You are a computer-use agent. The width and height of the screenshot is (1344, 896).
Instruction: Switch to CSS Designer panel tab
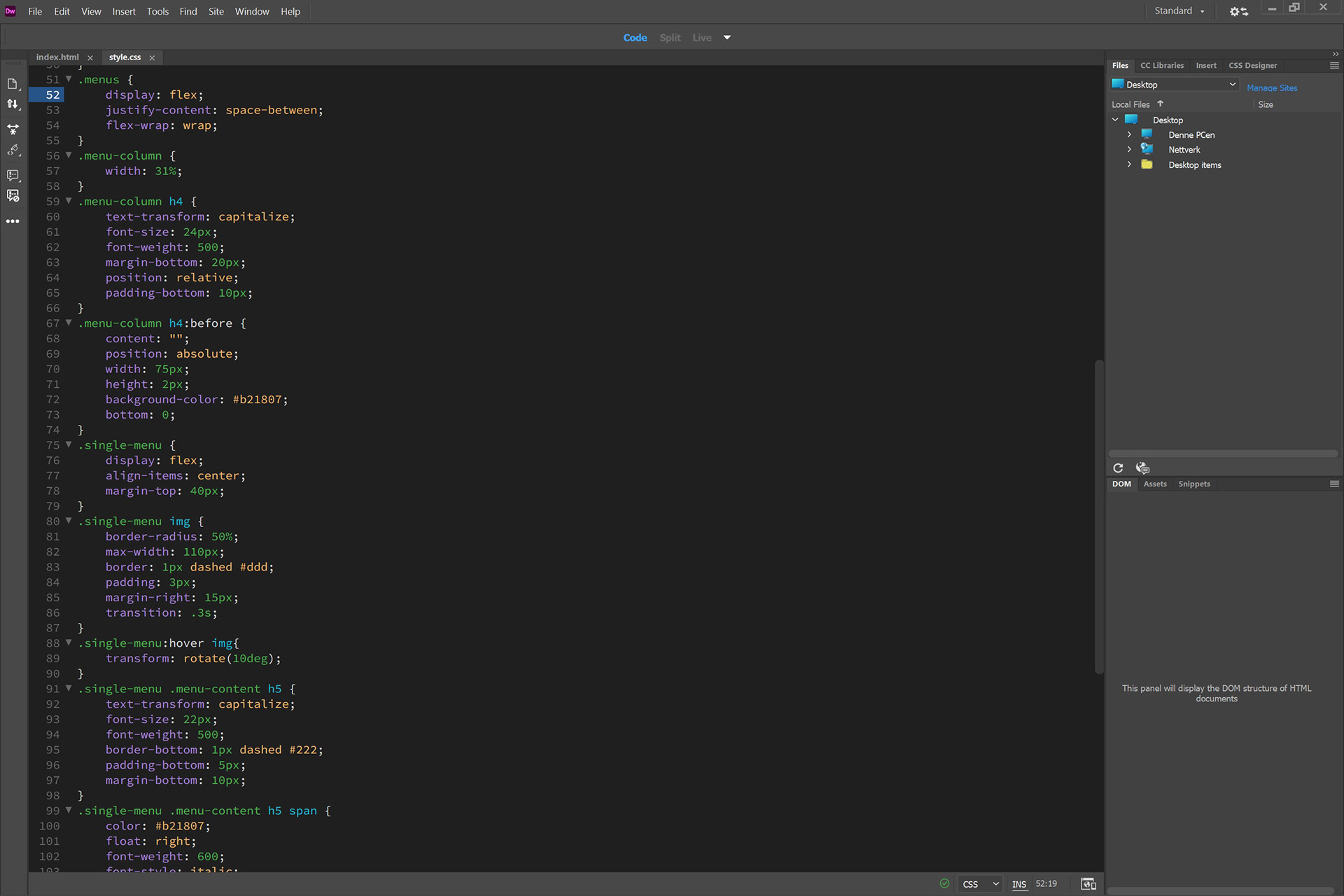[x=1252, y=65]
